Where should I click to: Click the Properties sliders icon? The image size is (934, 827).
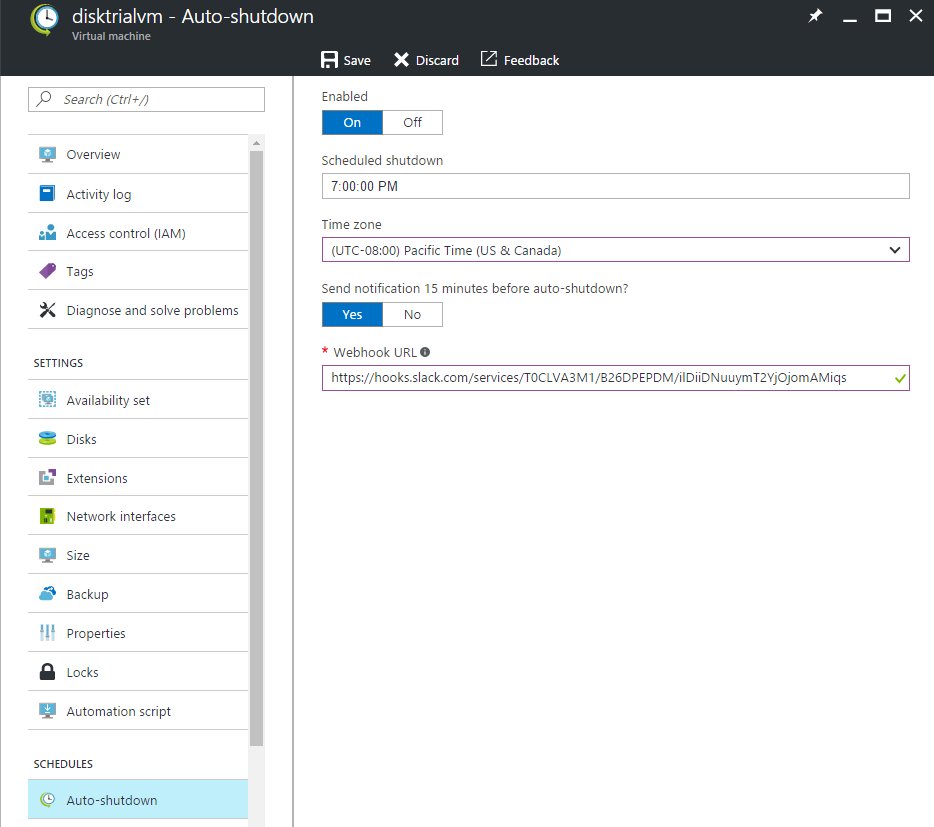(x=47, y=633)
